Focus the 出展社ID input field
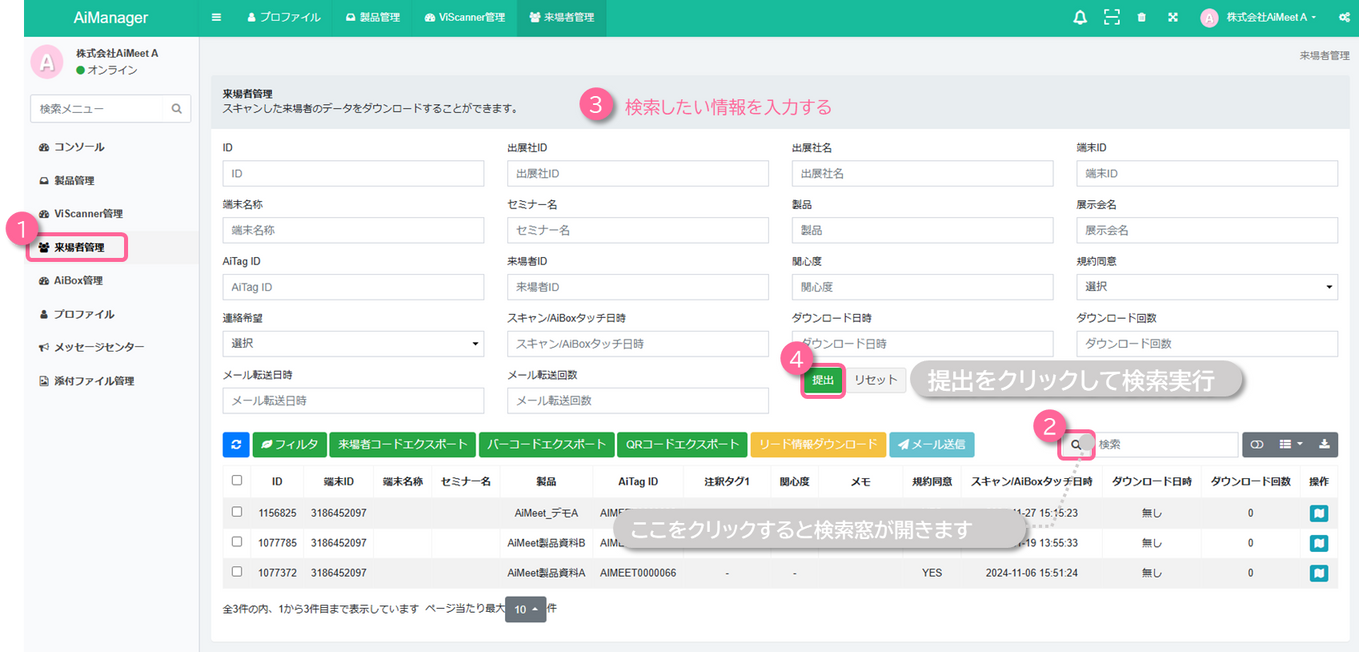 pyautogui.click(x=638, y=173)
